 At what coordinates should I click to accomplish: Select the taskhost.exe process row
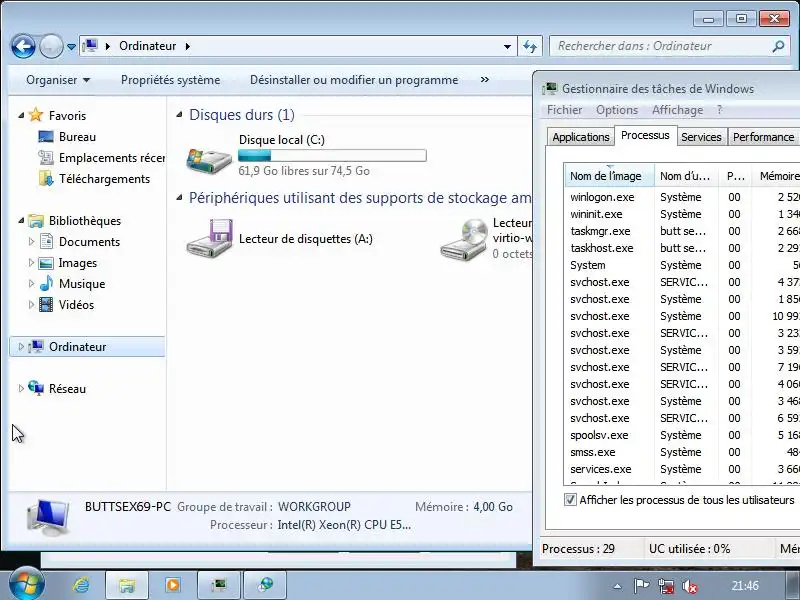pos(682,248)
